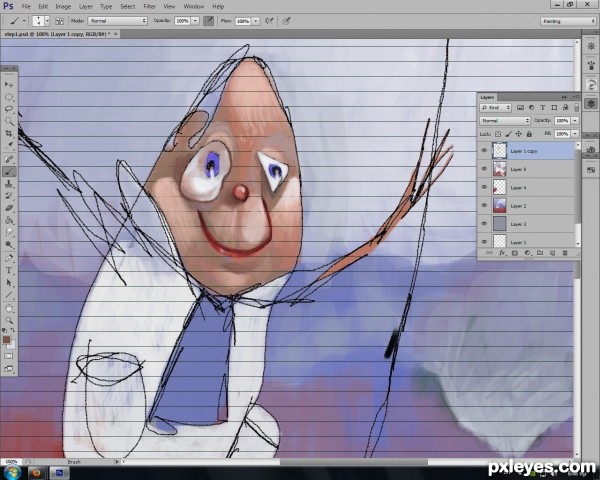The height and width of the screenshot is (480, 600).
Task: Select the Lasso tool
Action: tap(8, 109)
